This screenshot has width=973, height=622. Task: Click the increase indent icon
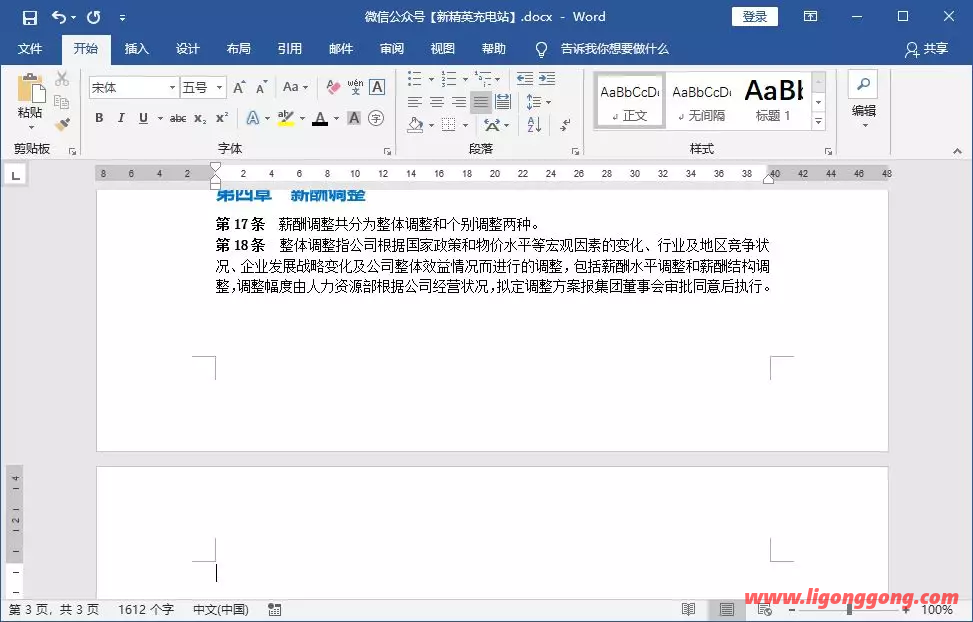point(547,79)
